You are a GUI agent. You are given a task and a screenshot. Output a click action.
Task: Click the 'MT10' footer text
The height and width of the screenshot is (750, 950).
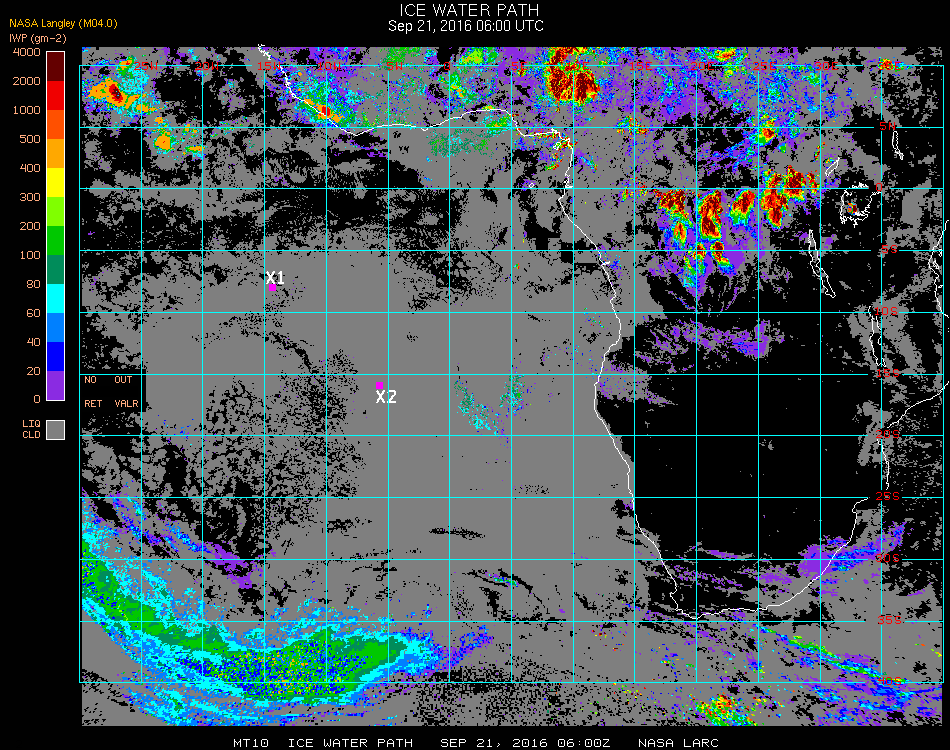tap(251, 743)
